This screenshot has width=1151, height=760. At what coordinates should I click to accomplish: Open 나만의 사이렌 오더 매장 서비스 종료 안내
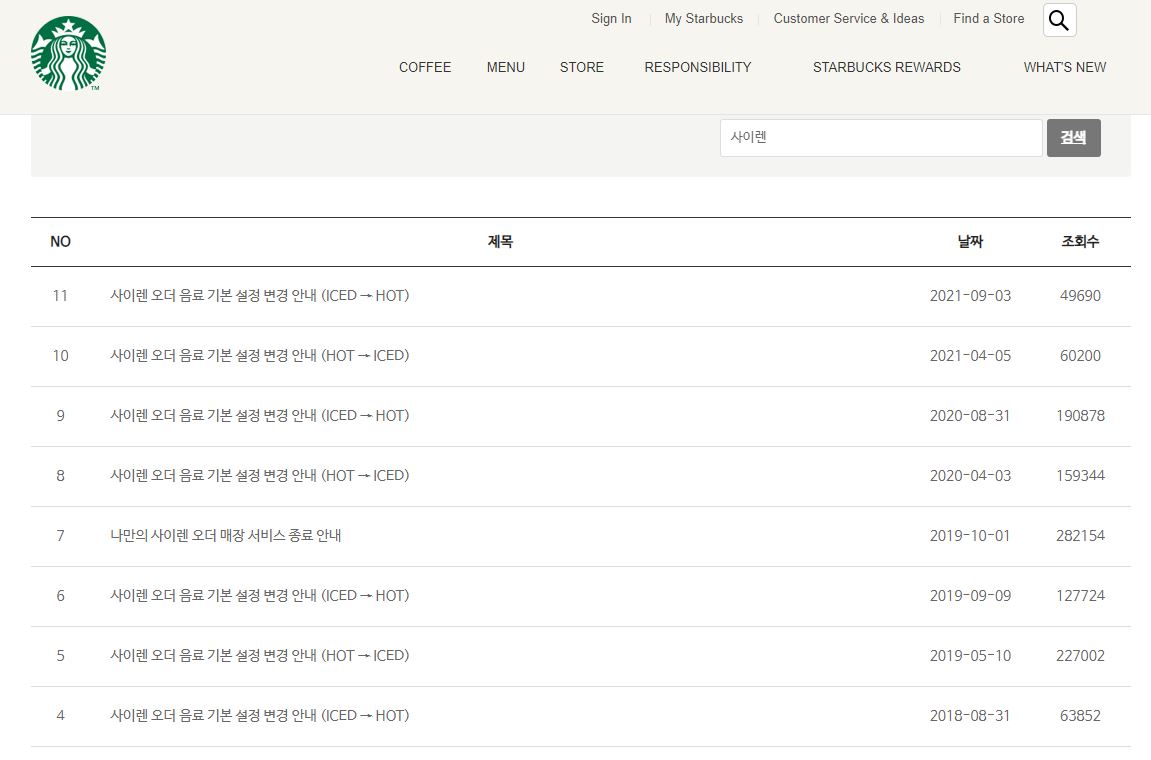tap(225, 535)
